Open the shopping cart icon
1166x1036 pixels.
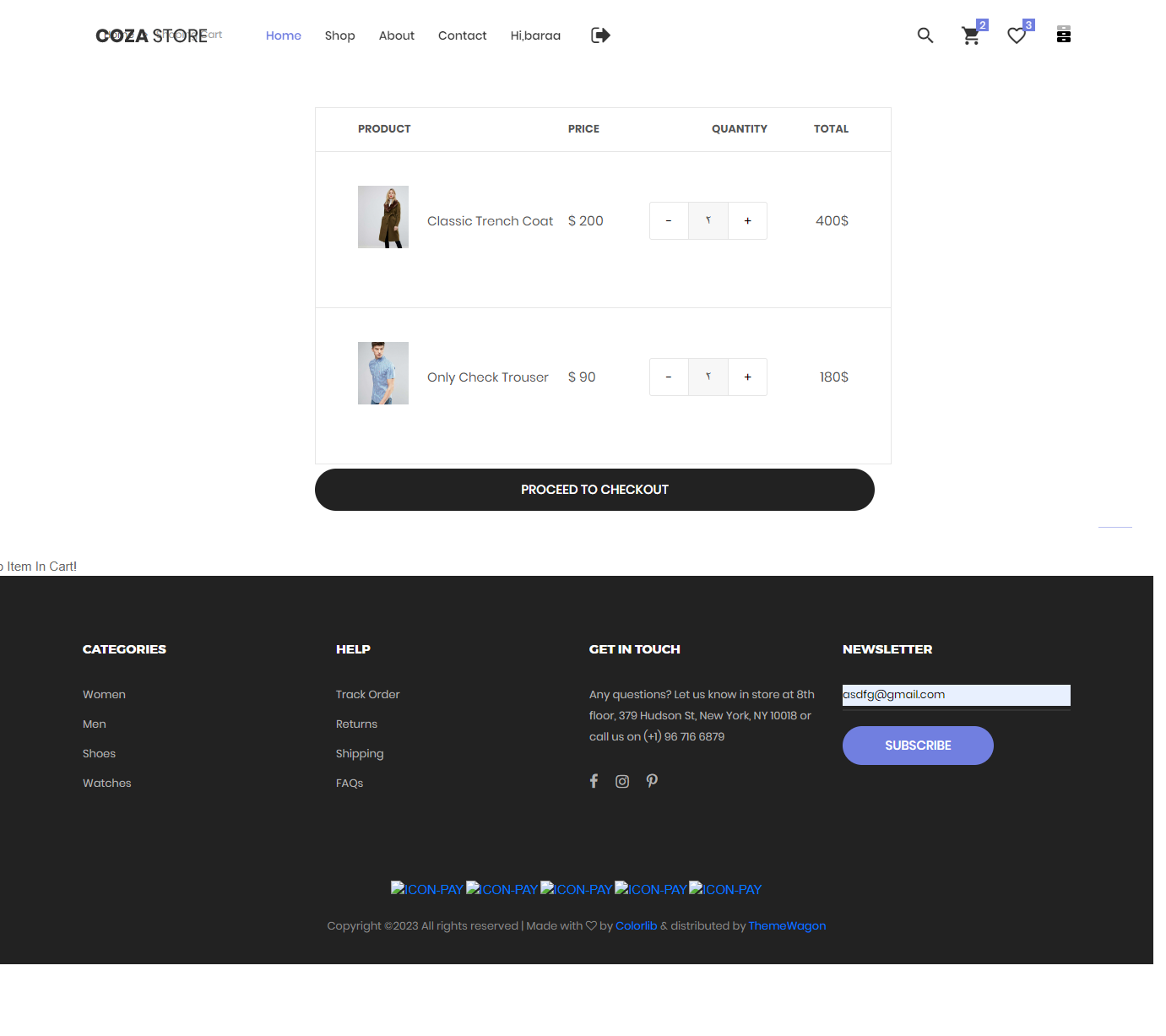pyautogui.click(x=971, y=35)
